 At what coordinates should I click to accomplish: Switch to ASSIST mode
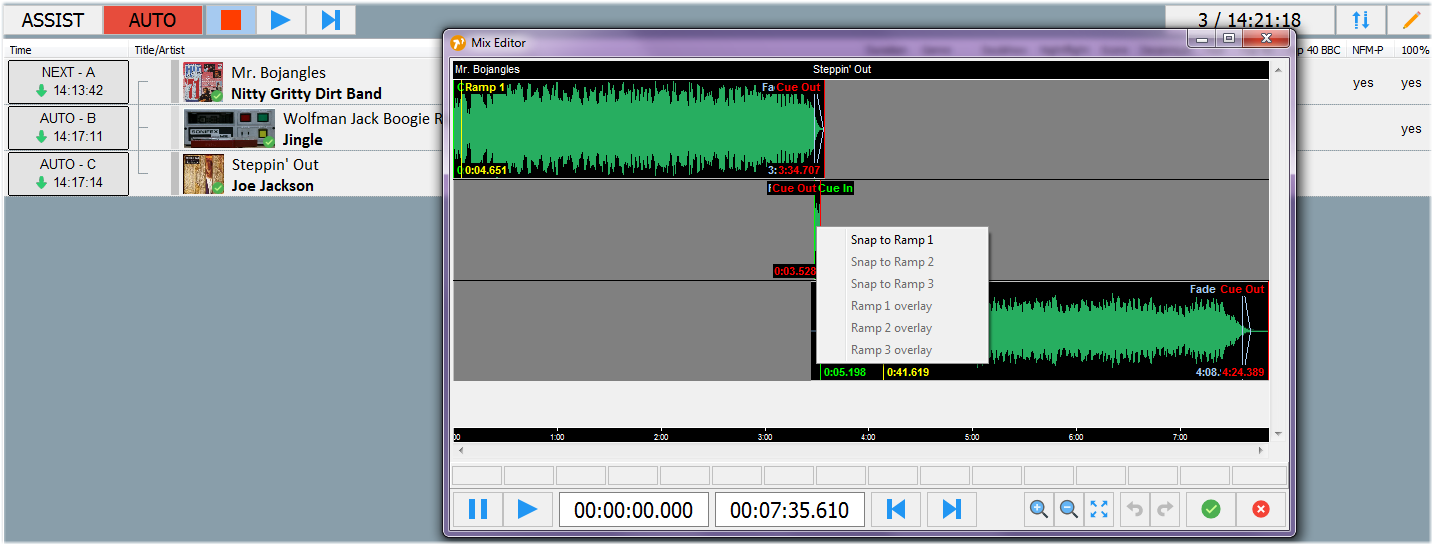click(52, 20)
